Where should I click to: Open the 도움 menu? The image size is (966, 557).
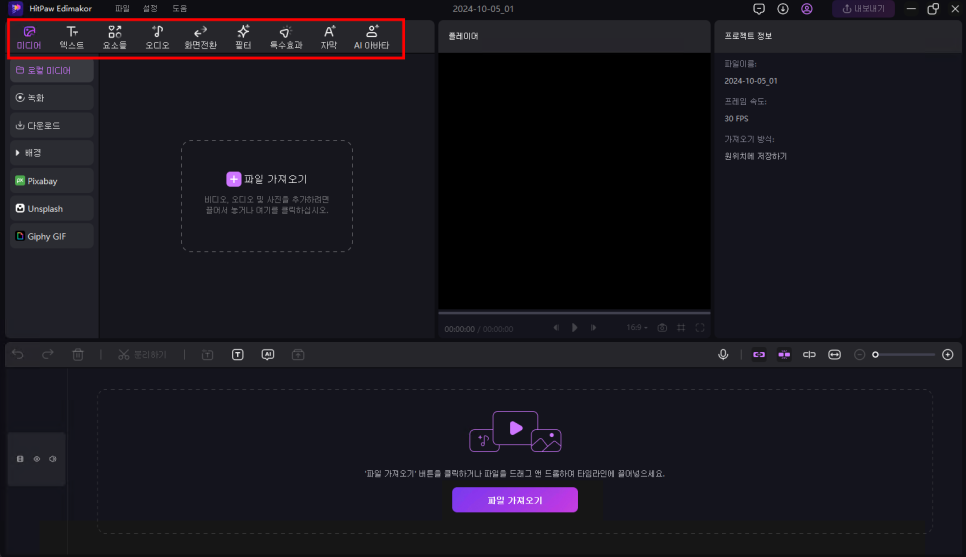(179, 9)
